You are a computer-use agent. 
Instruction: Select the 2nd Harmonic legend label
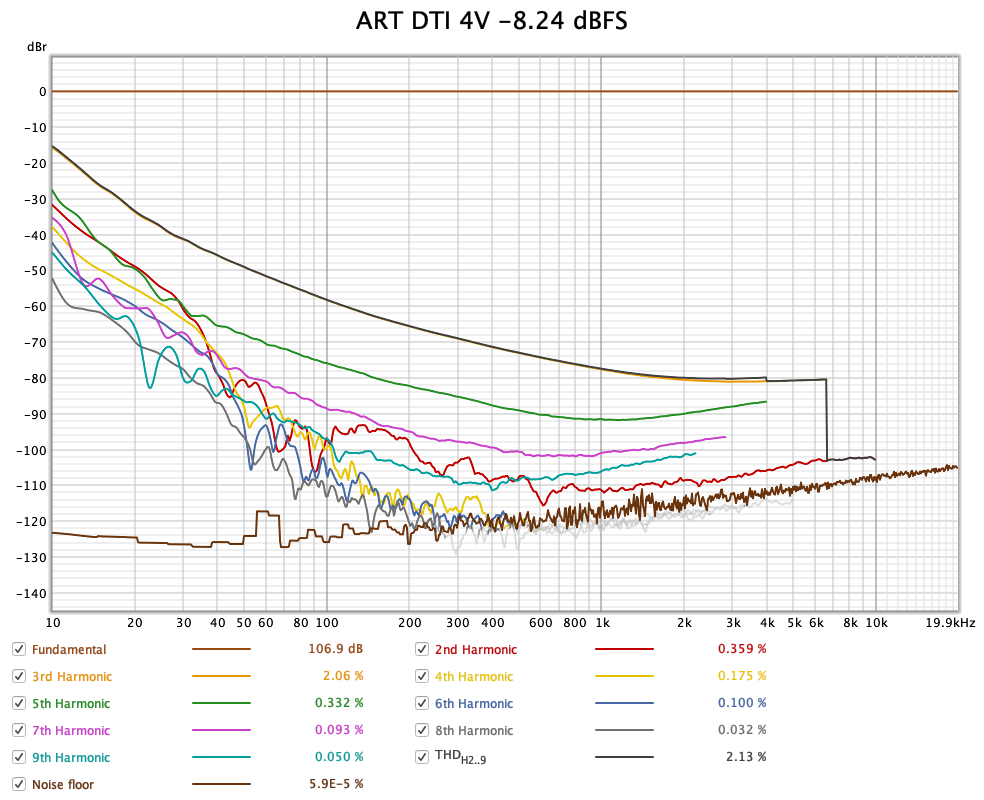tap(476, 649)
